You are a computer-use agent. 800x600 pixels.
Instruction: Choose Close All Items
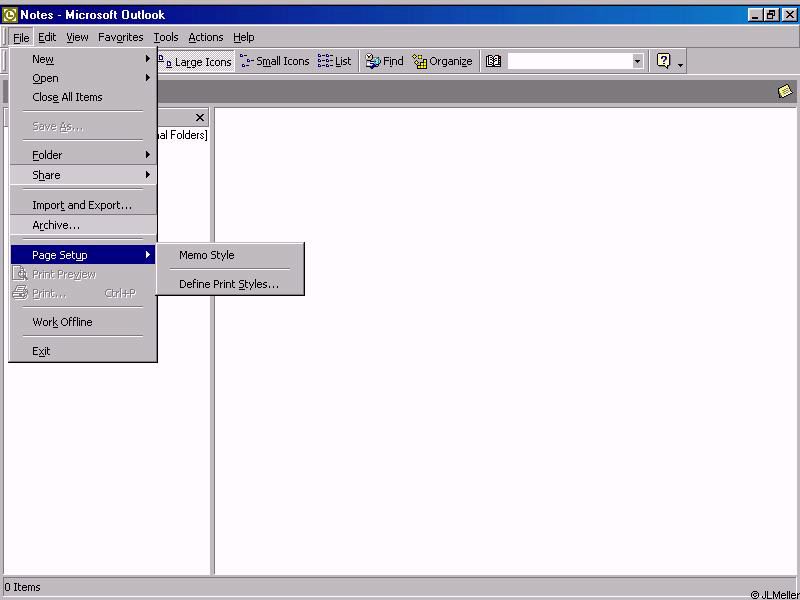point(83,97)
